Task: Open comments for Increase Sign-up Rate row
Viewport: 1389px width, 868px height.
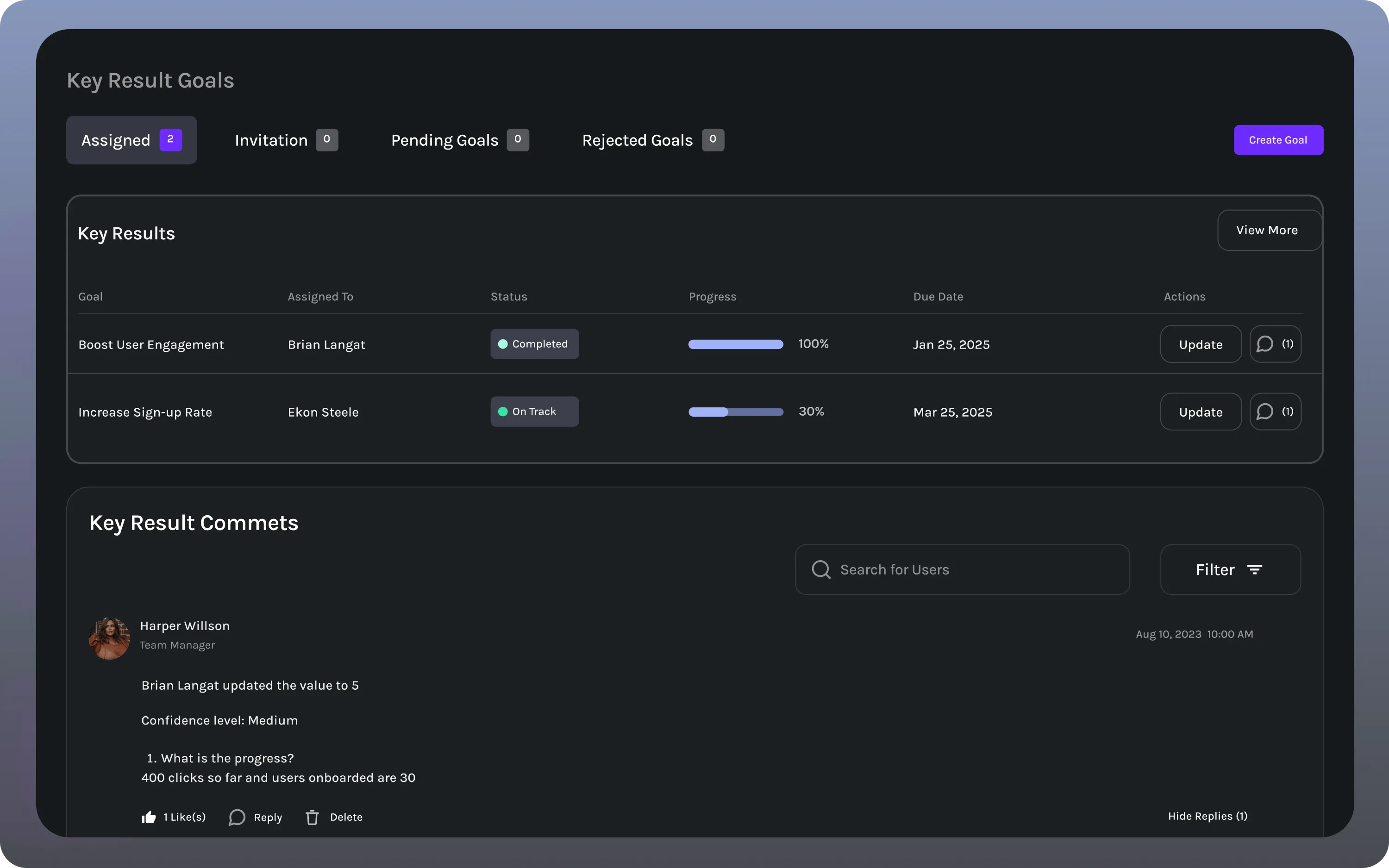Action: tap(1275, 412)
